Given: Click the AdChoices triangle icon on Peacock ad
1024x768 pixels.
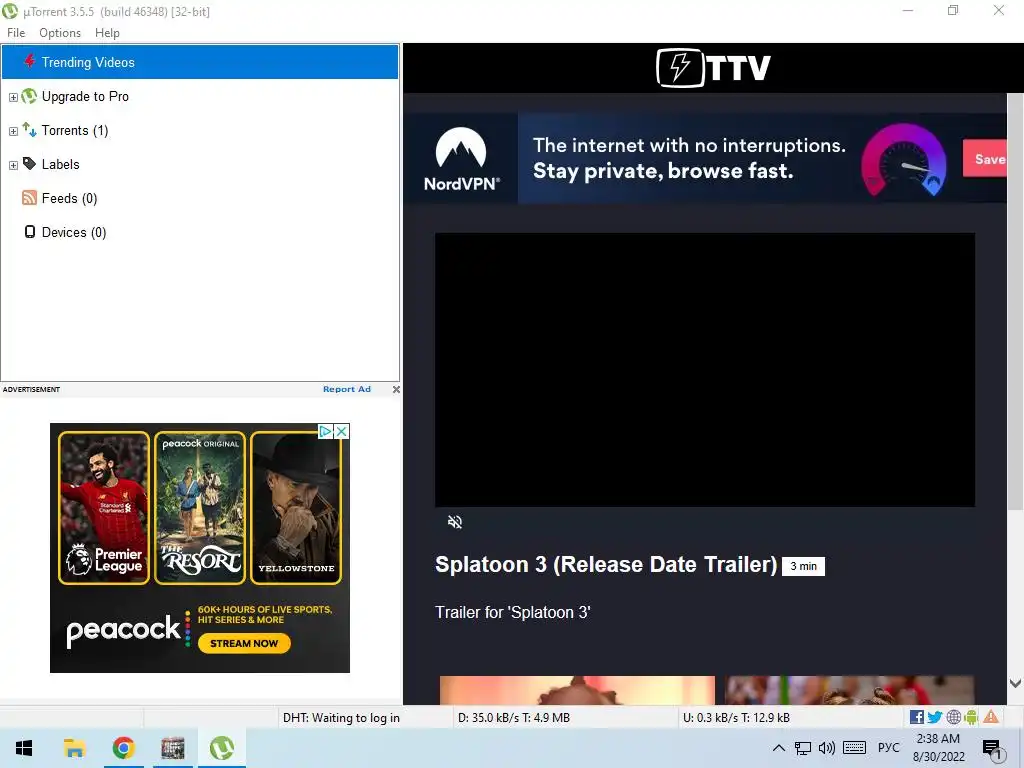Looking at the screenshot, I should (x=325, y=432).
